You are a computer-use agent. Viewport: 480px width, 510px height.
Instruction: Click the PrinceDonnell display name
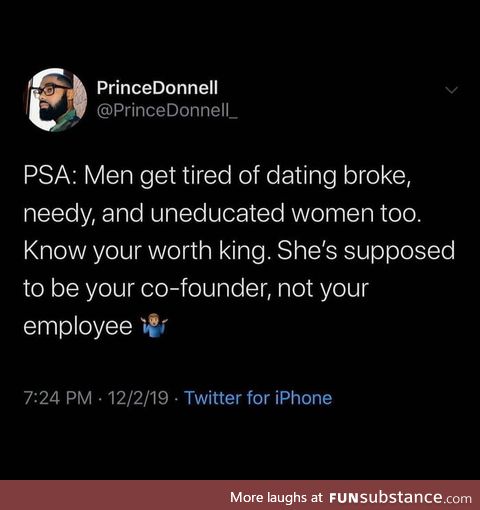pyautogui.click(x=157, y=88)
